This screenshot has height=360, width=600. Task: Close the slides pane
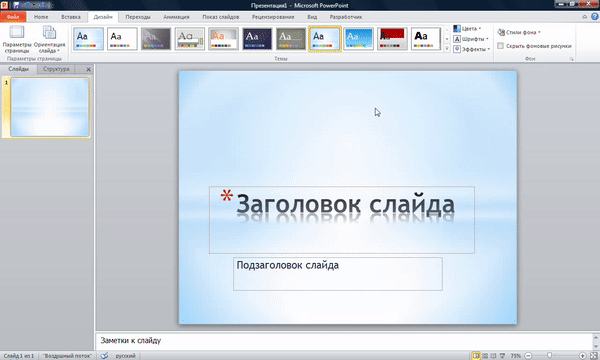(88, 69)
